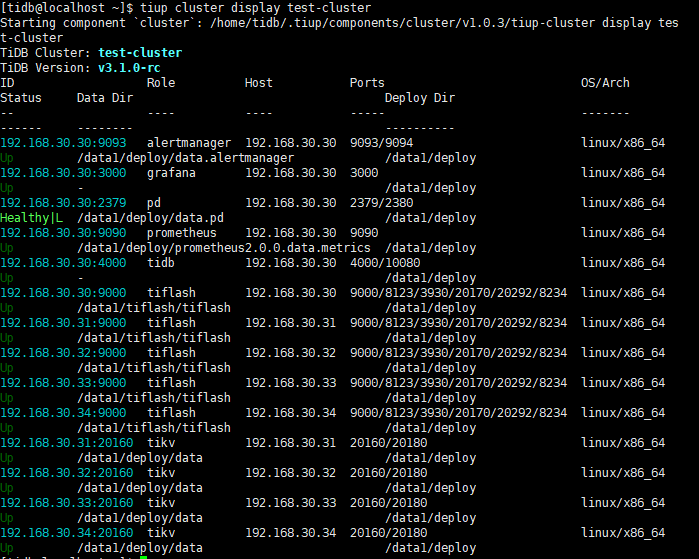Click the OS/Arch column header
699x559 pixels.
[605, 83]
